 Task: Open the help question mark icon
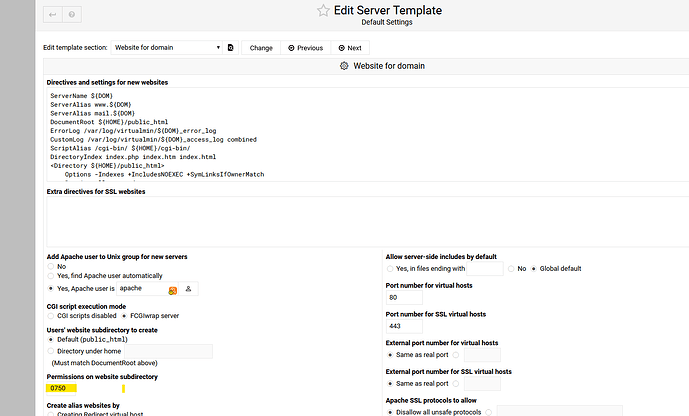(x=71, y=16)
